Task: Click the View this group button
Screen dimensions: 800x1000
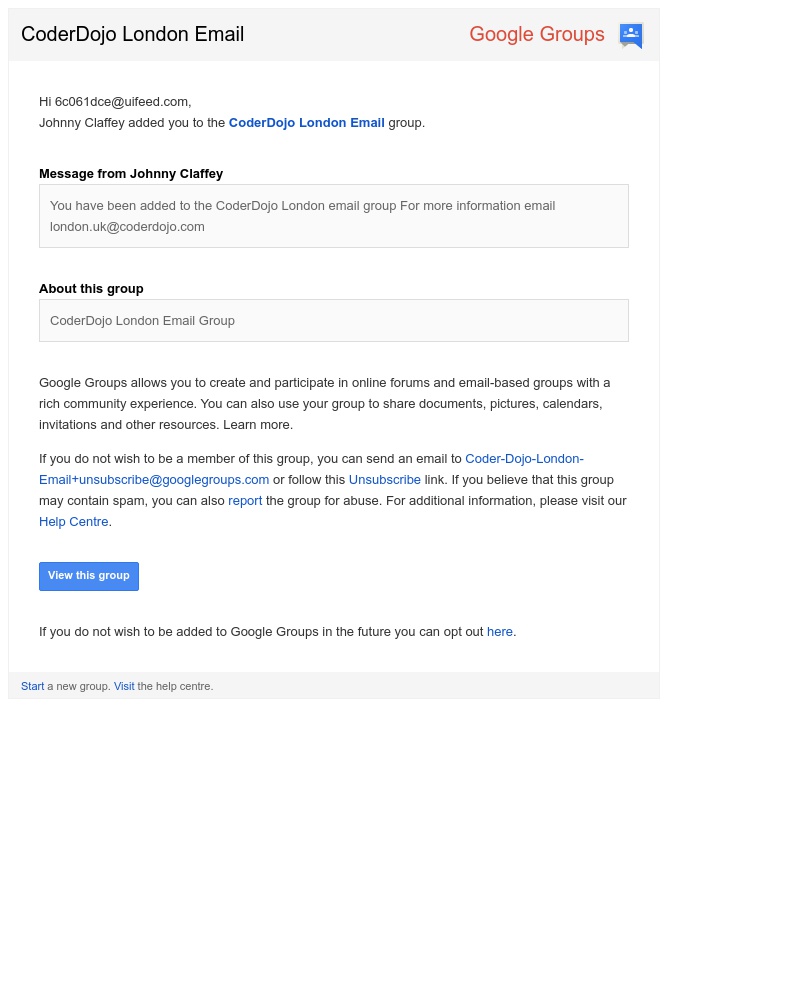Action: point(89,576)
